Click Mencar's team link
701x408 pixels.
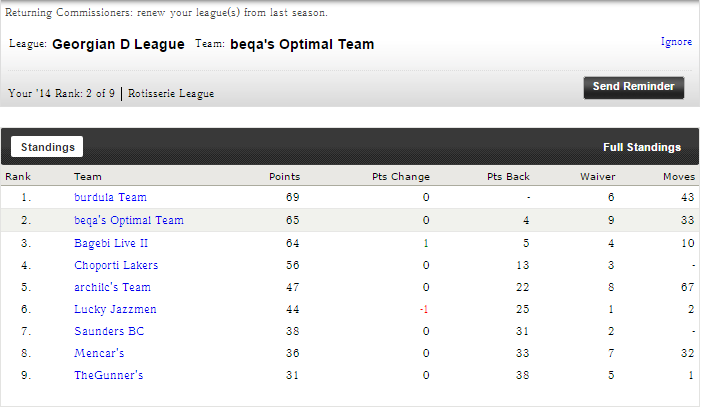click(98, 353)
